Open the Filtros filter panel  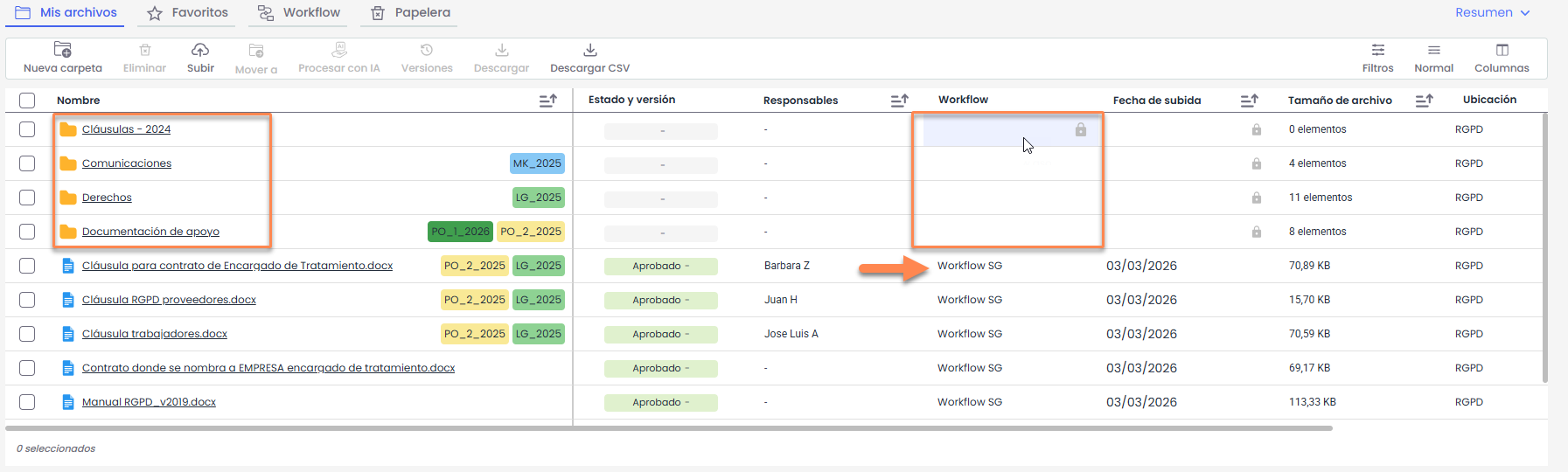[1377, 50]
